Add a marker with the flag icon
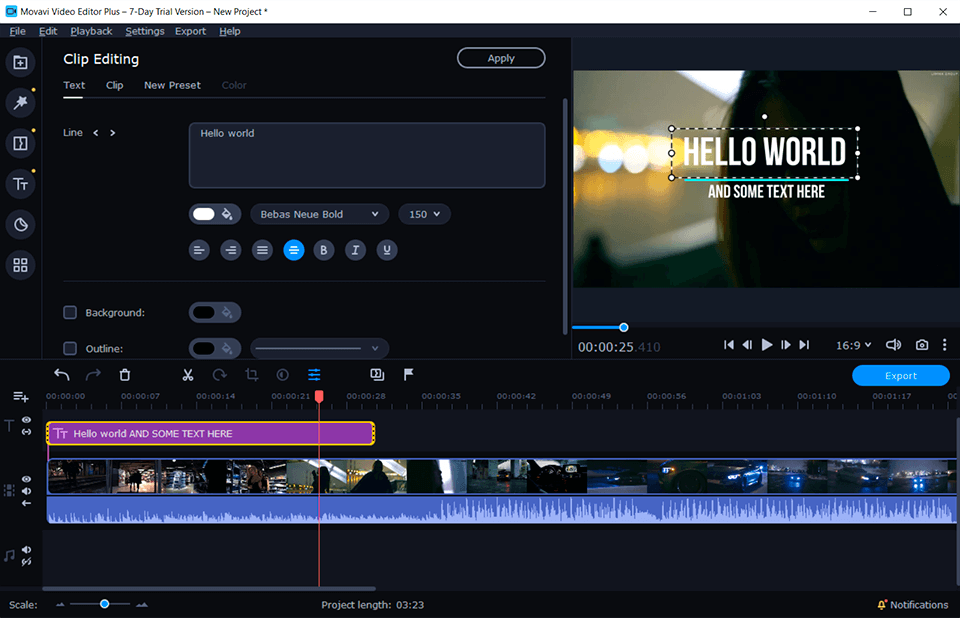The width and height of the screenshot is (960, 618). [x=408, y=374]
